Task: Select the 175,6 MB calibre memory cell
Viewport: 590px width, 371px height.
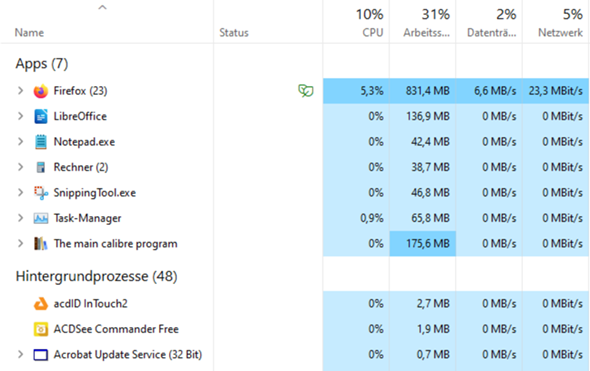Action: 423,243
